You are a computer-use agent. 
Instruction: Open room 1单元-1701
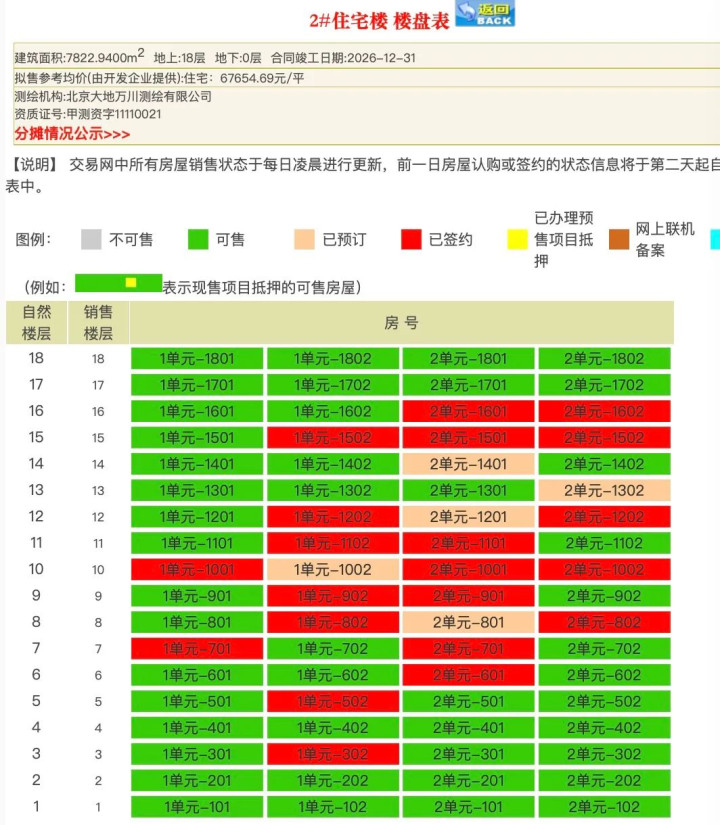(197, 385)
